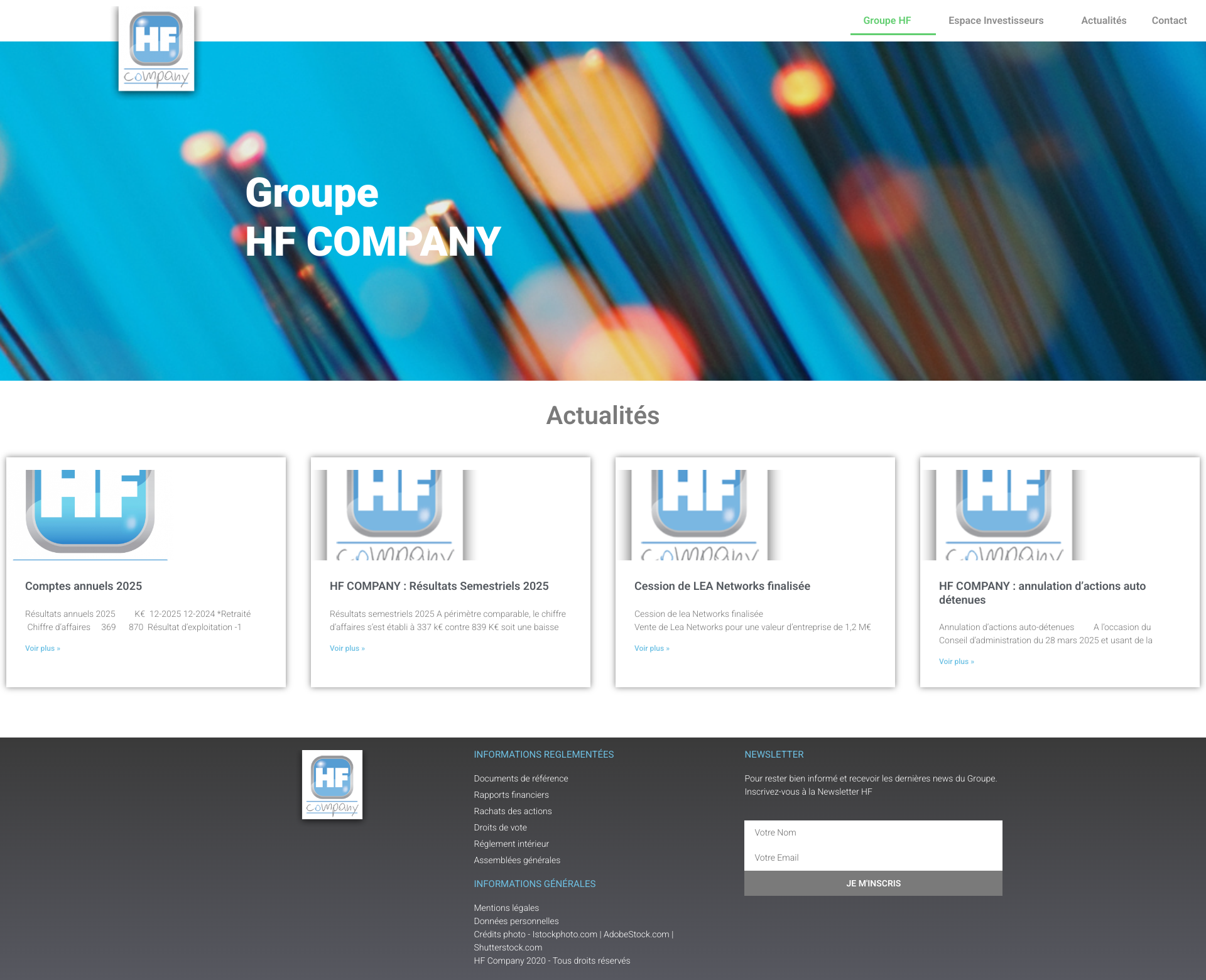Click Voir plus under Résultats Semestriels 2025
This screenshot has height=980, width=1206.
(x=347, y=648)
